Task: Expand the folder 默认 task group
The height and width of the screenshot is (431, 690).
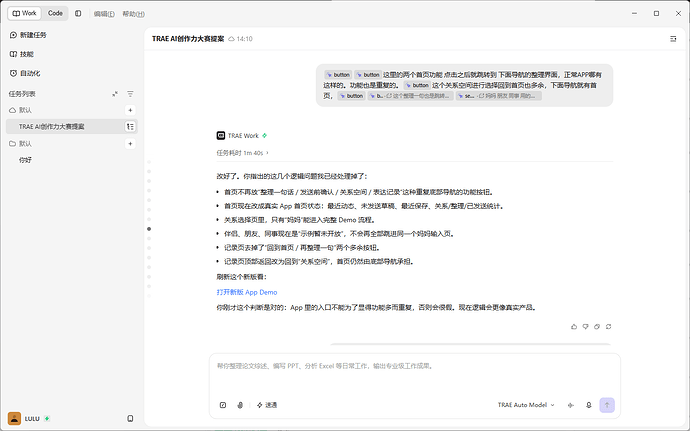Action: [21, 144]
